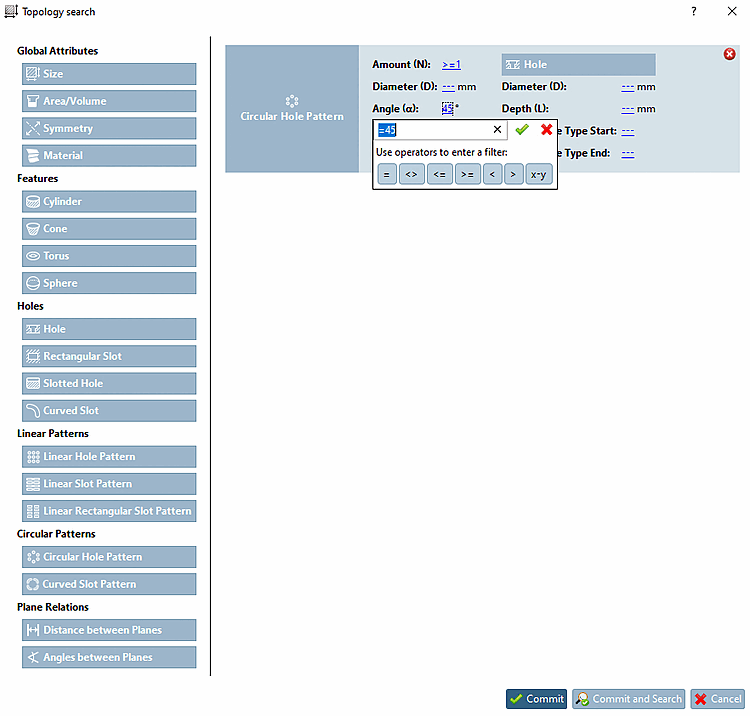Edit the pattern Diameter (D) value

click(448, 87)
